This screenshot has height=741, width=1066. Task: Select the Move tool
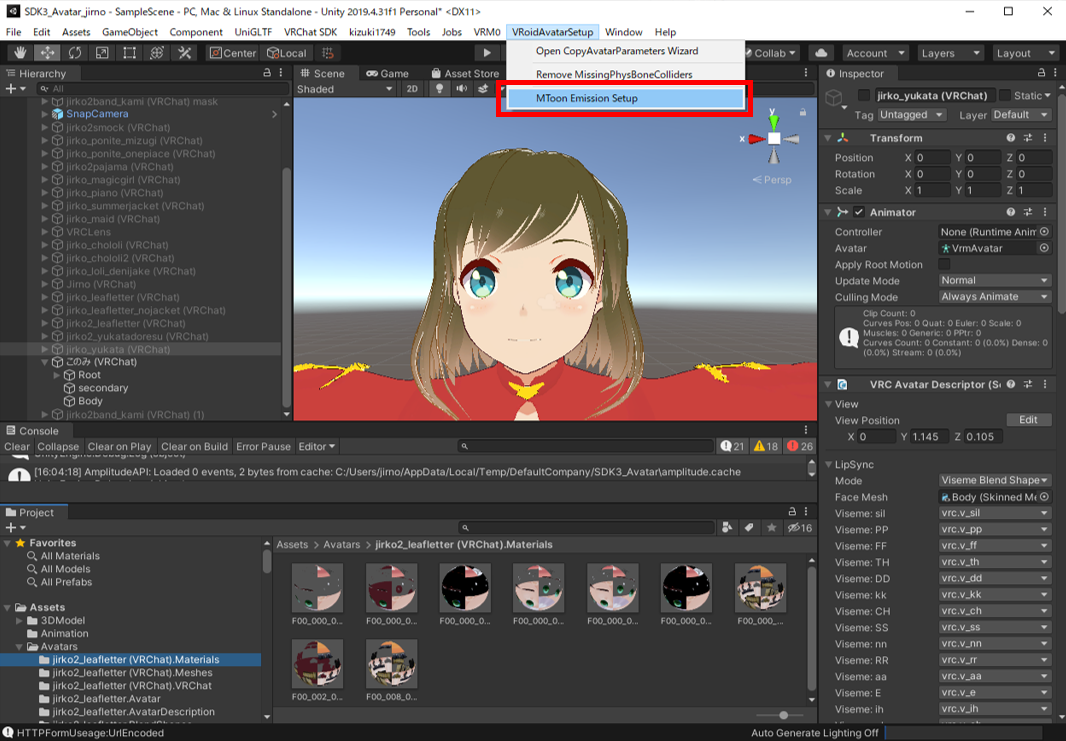[x=47, y=53]
